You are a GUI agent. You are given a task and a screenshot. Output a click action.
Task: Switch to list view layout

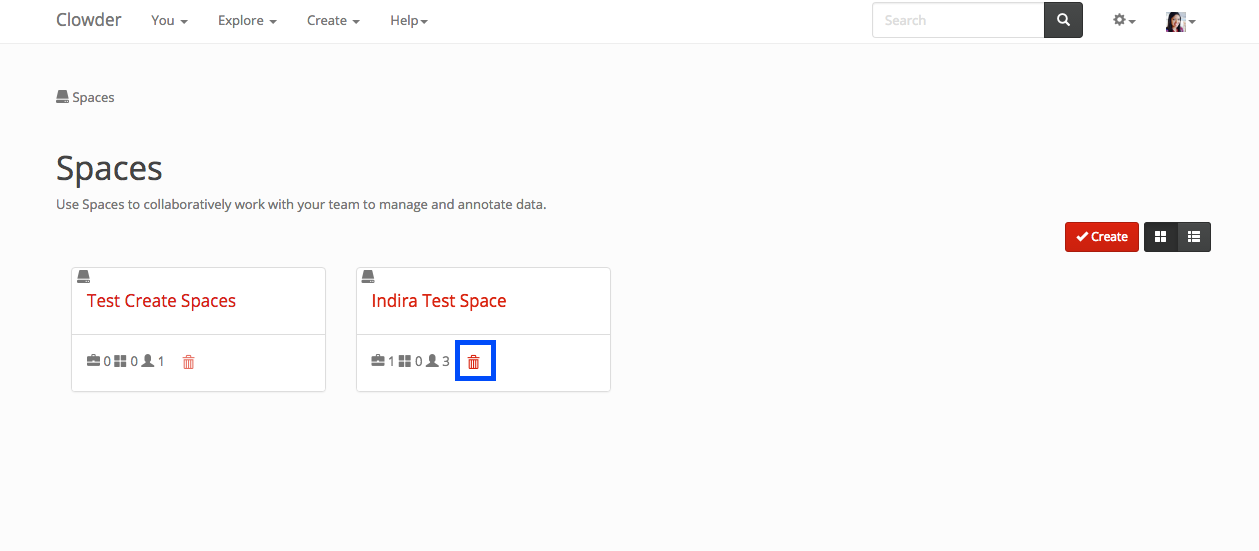pos(1194,237)
